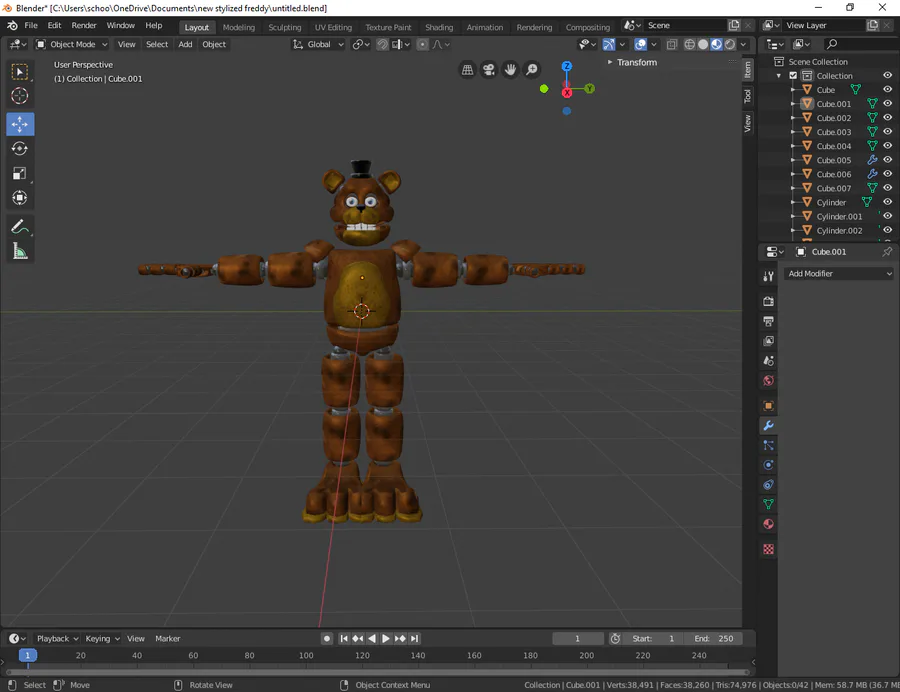Switch to wireframe viewport shading
Image resolution: width=900 pixels, height=692 pixels.
pos(690,44)
